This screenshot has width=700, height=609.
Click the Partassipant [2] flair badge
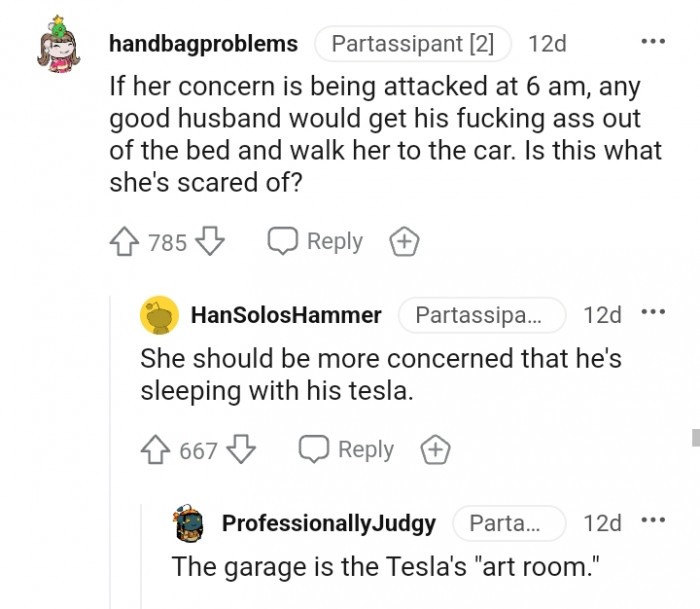click(412, 44)
